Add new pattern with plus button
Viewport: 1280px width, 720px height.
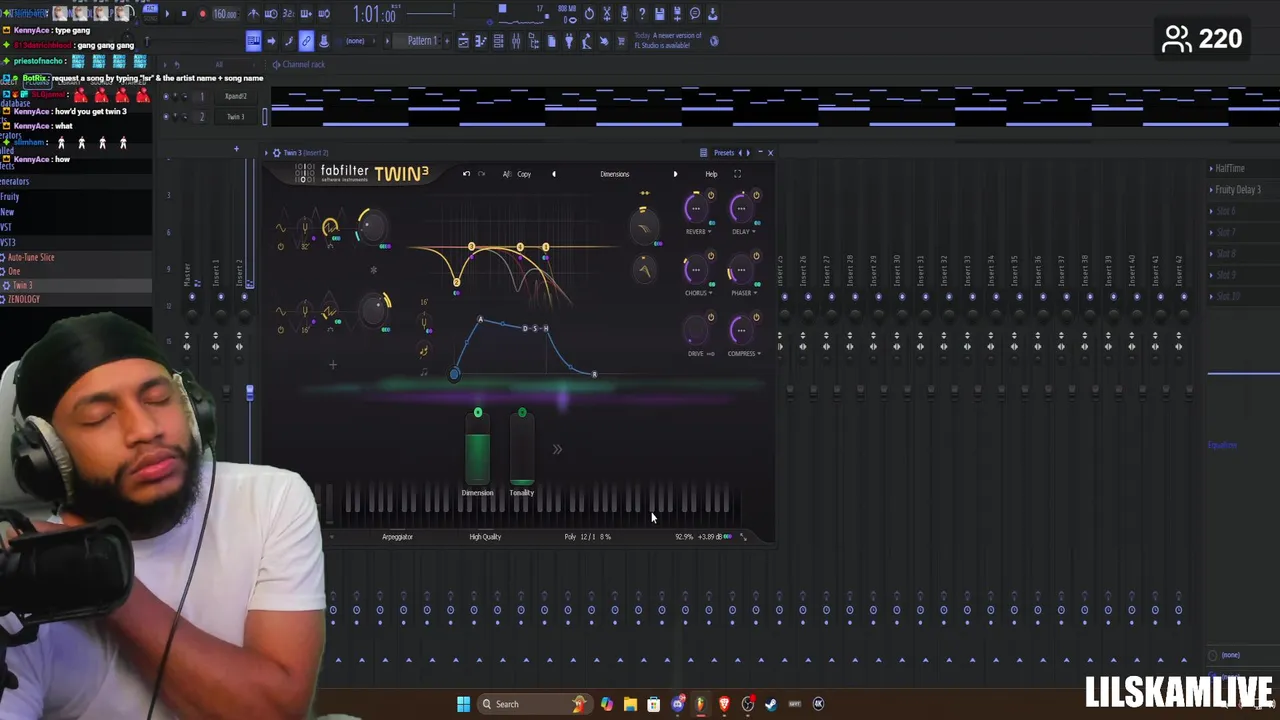point(445,41)
